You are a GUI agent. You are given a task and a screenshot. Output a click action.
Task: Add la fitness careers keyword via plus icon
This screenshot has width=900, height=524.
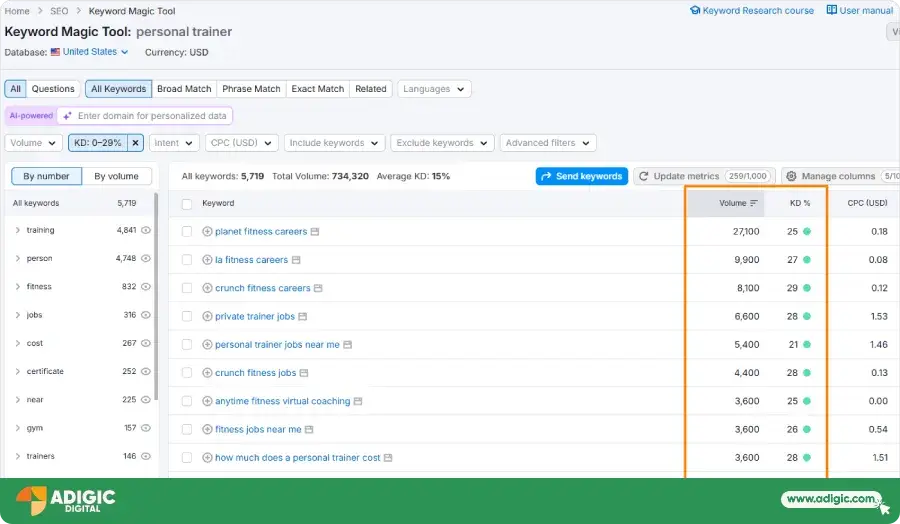tap(207, 259)
